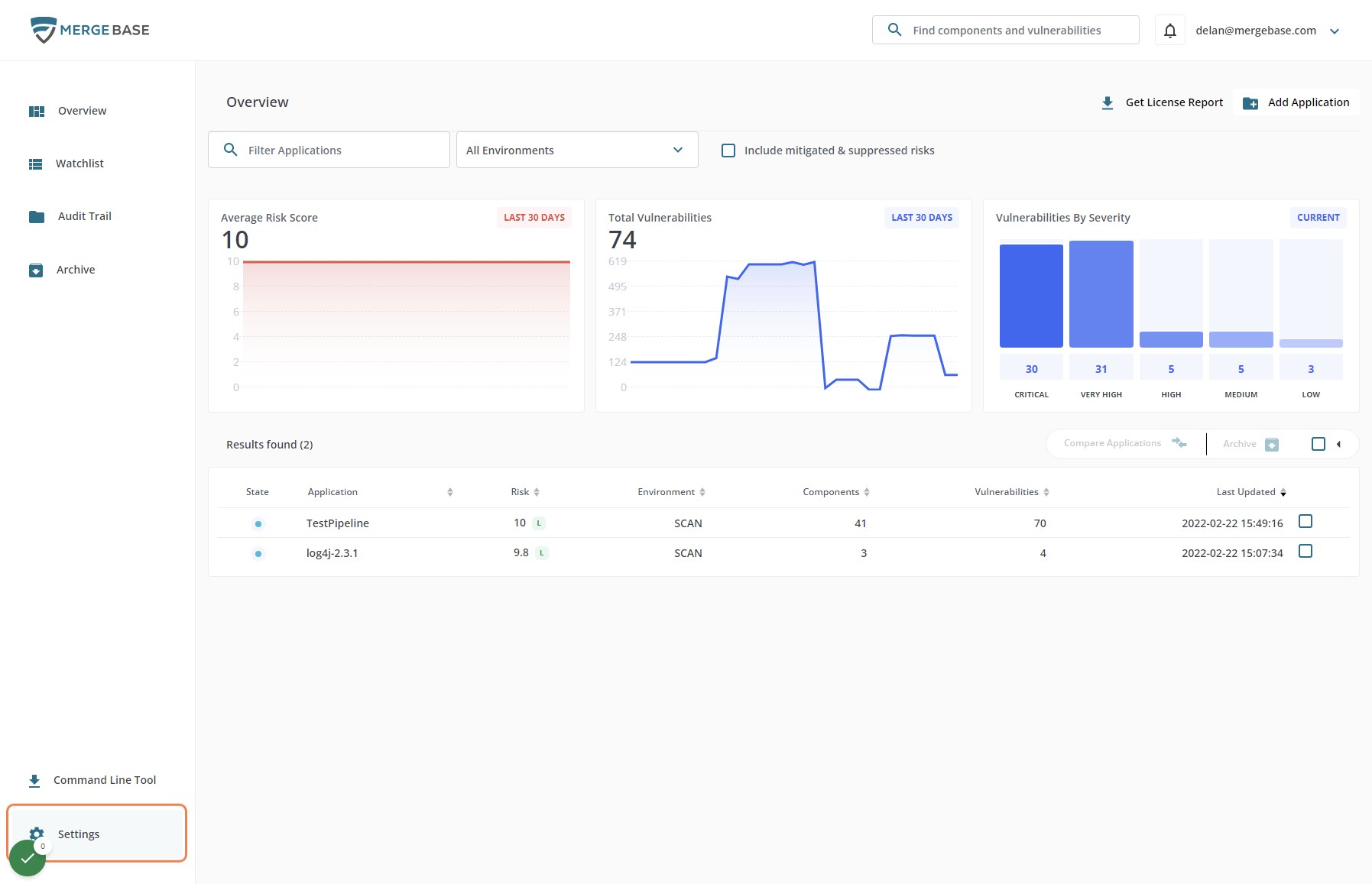Viewport: 1372px width, 884px height.
Task: Open the notifications bell
Action: pyautogui.click(x=1169, y=31)
